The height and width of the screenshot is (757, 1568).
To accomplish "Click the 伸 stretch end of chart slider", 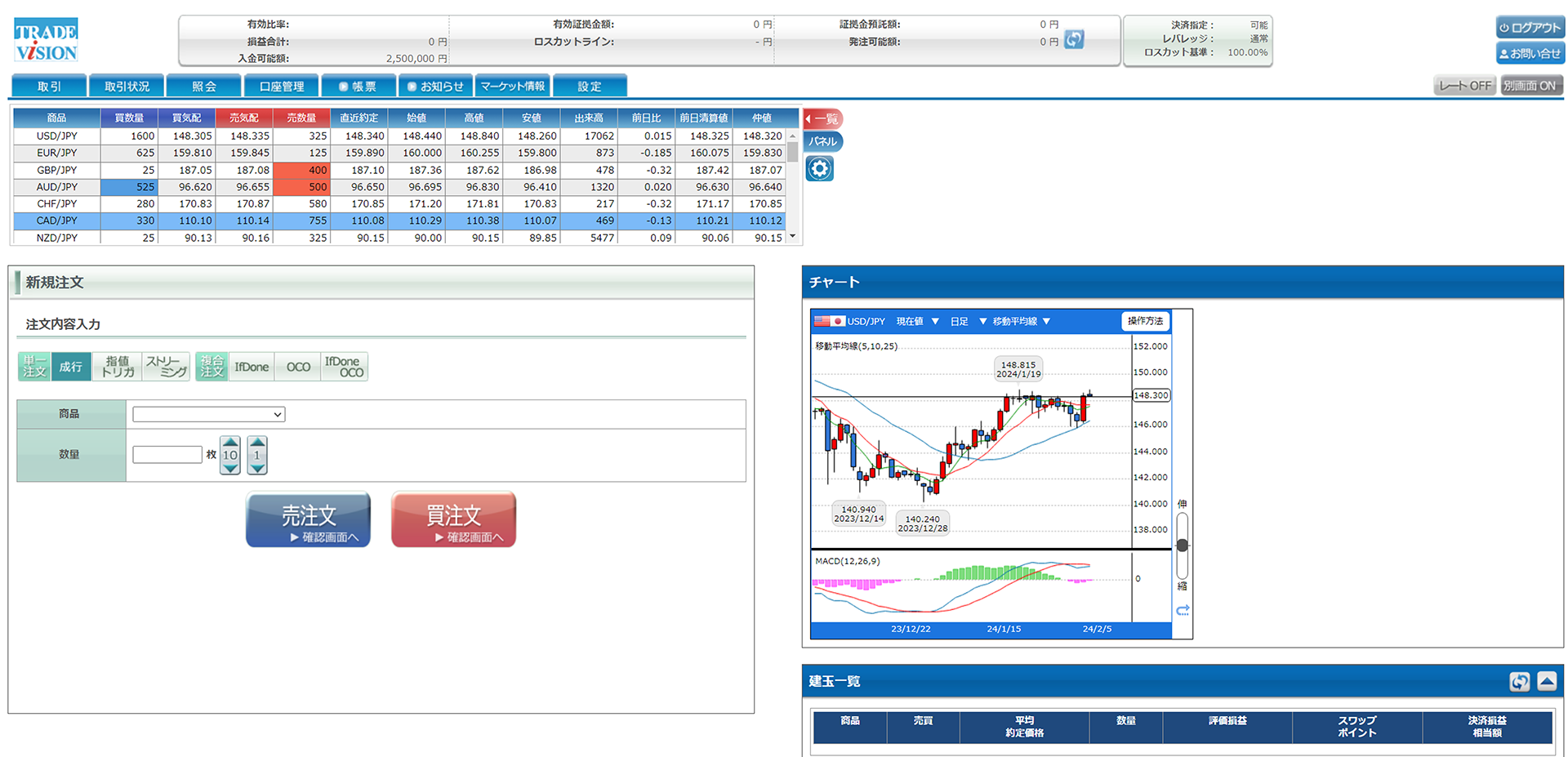I will (1182, 504).
